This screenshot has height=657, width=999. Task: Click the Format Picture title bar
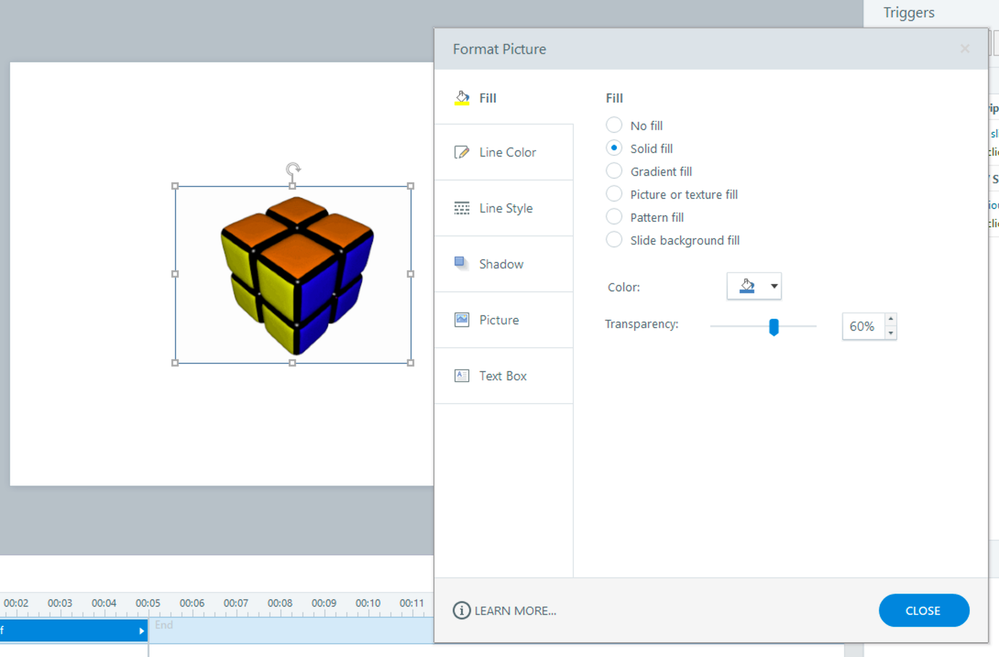pyautogui.click(x=711, y=49)
